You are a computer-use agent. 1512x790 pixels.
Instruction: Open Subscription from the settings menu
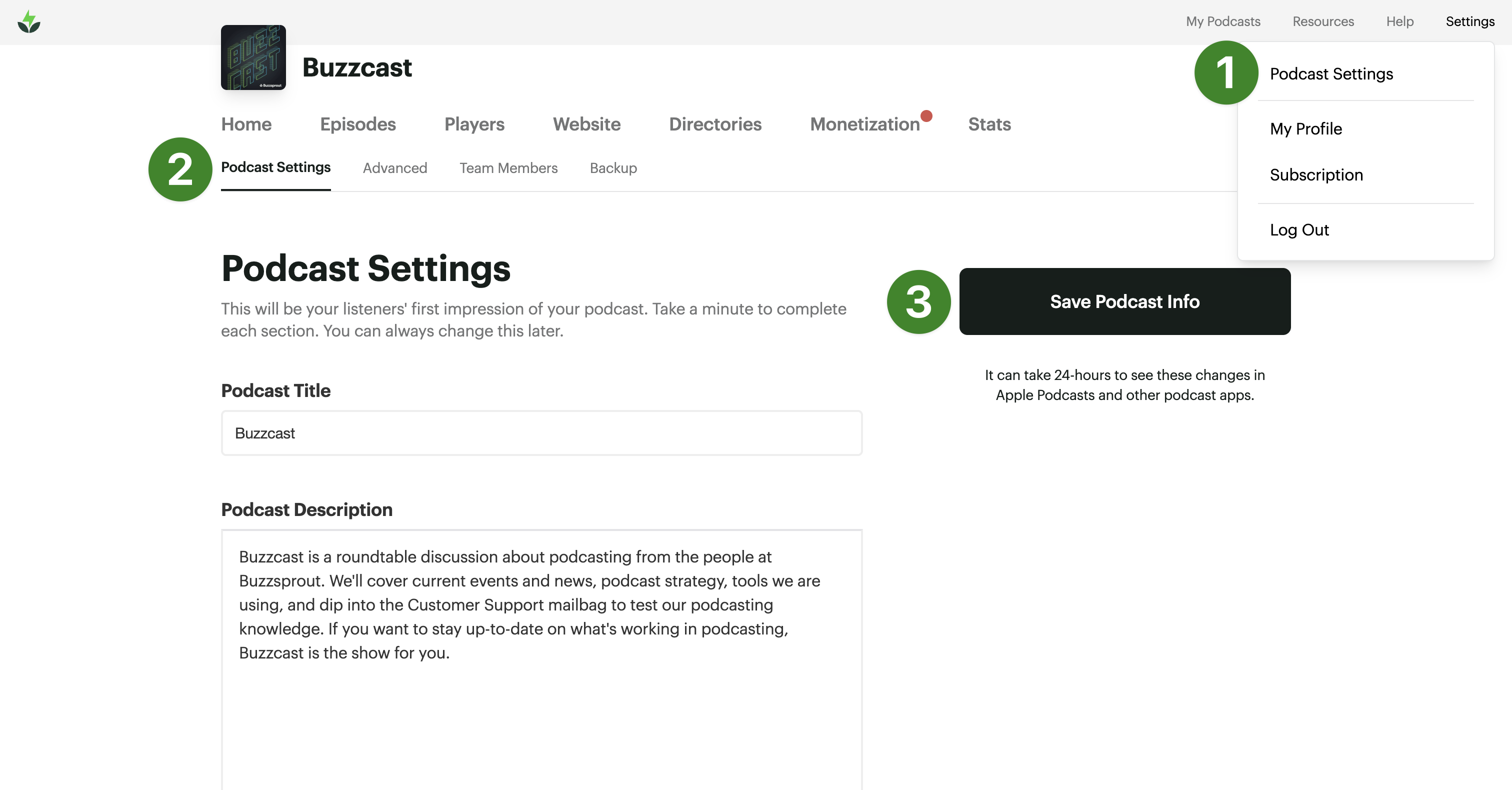(x=1316, y=175)
